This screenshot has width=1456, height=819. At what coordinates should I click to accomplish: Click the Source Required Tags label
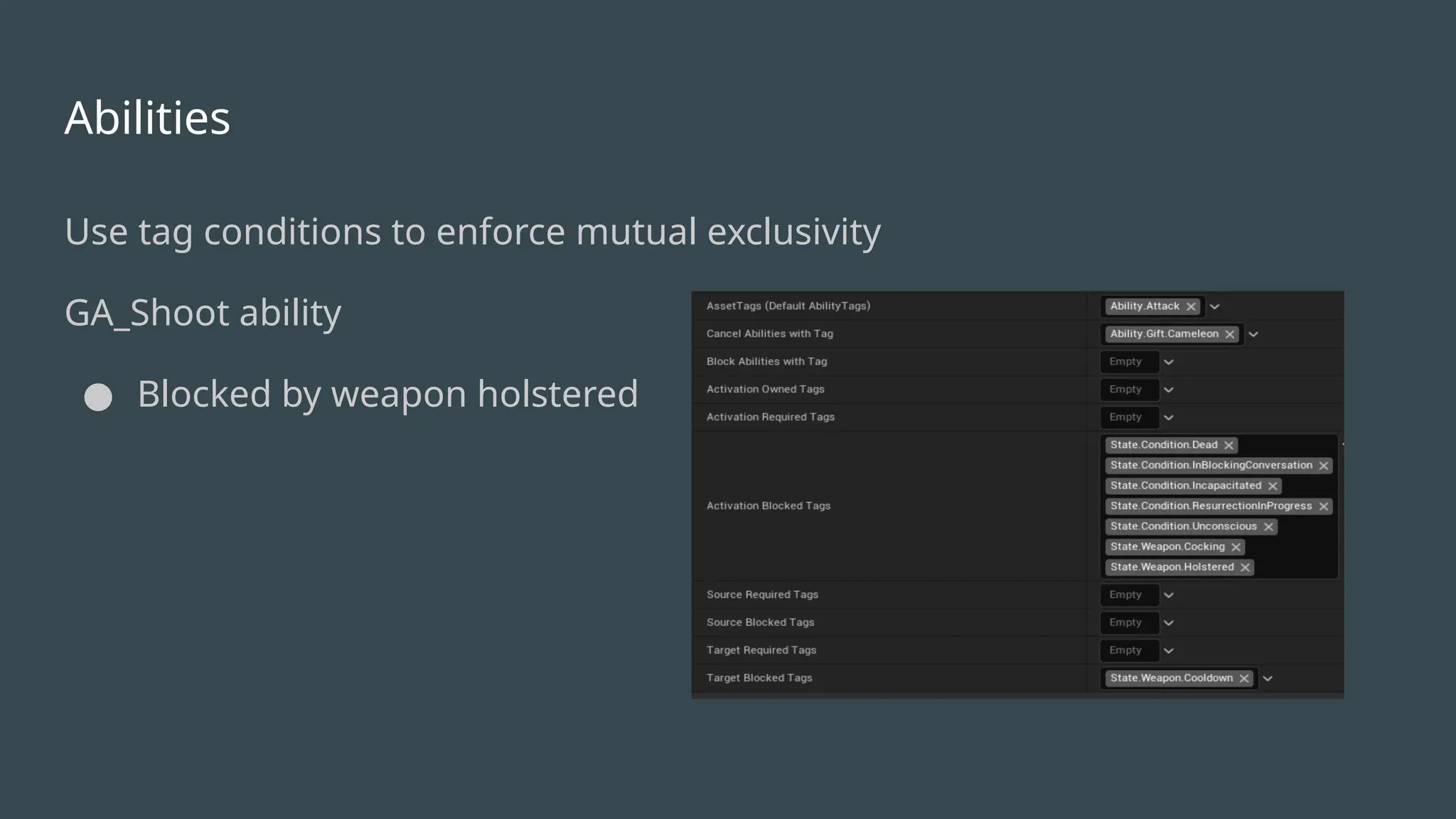pyautogui.click(x=762, y=595)
